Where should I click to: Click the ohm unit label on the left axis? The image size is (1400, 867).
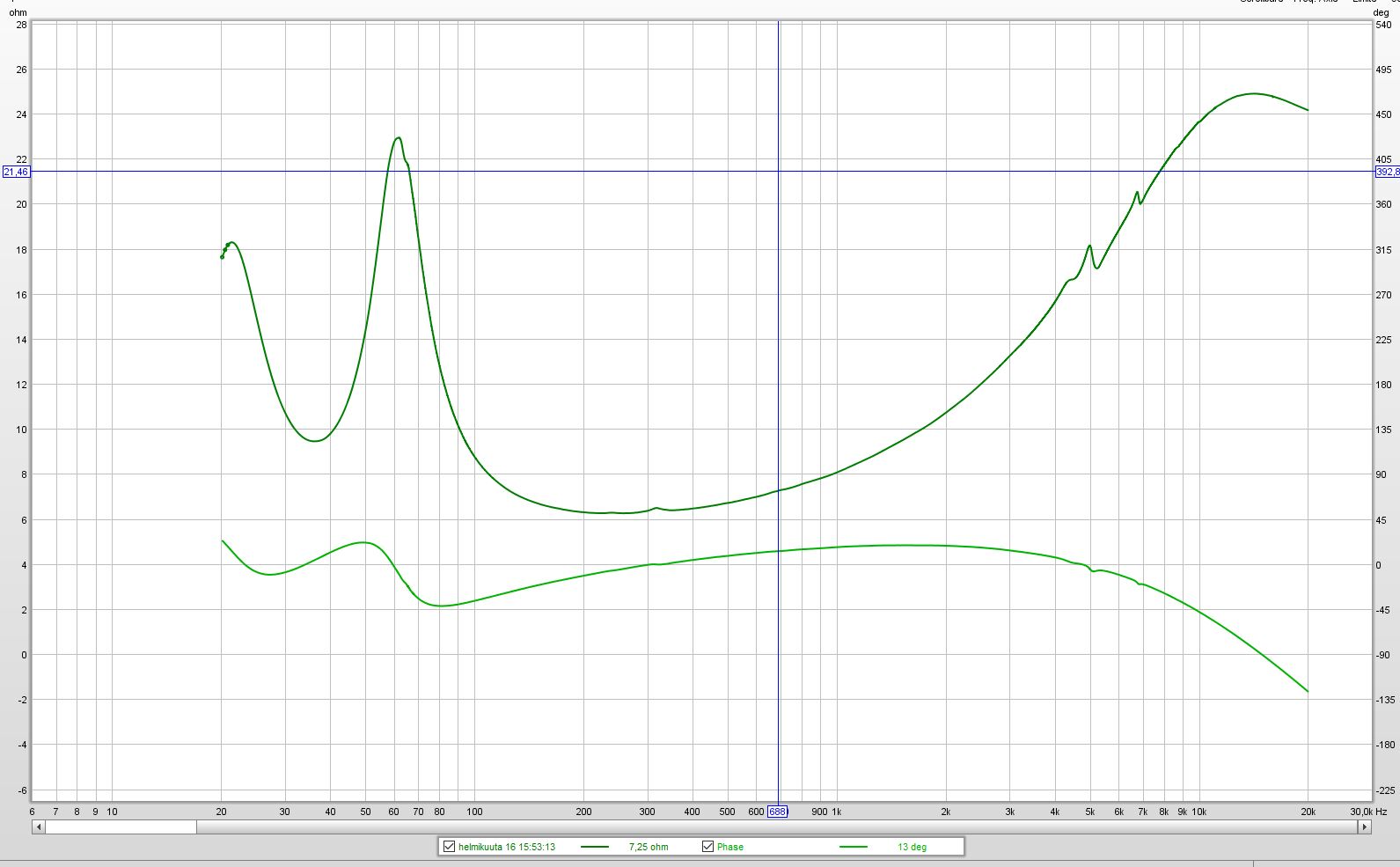[18, 13]
